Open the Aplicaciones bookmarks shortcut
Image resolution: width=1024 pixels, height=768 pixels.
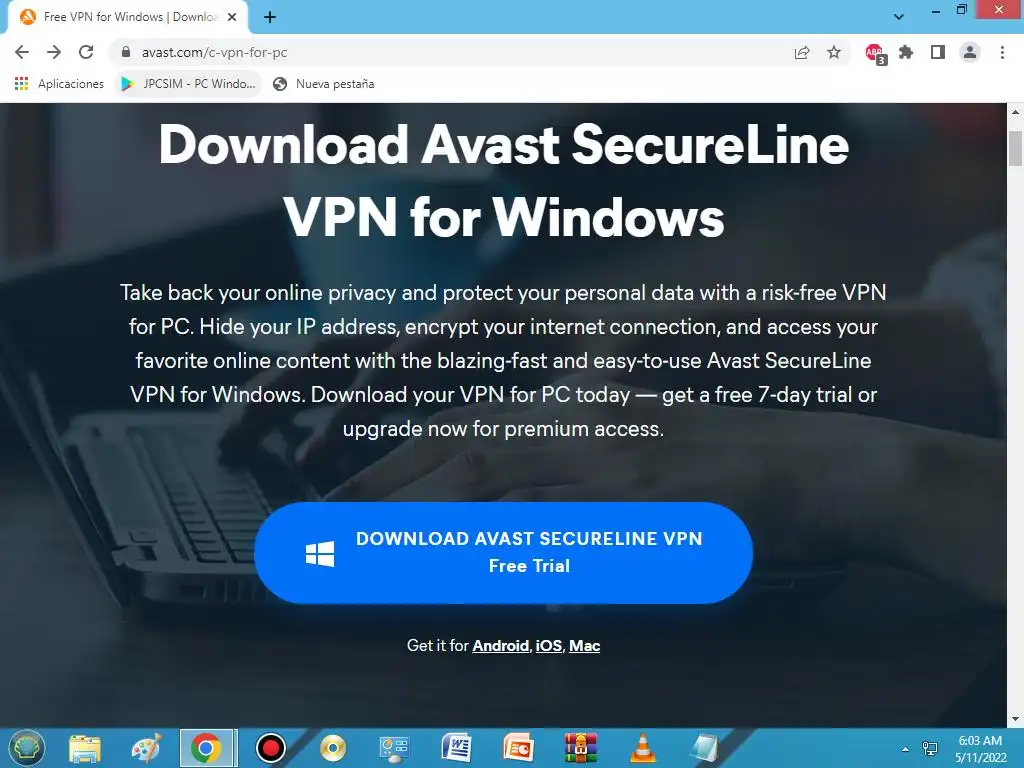tap(59, 84)
